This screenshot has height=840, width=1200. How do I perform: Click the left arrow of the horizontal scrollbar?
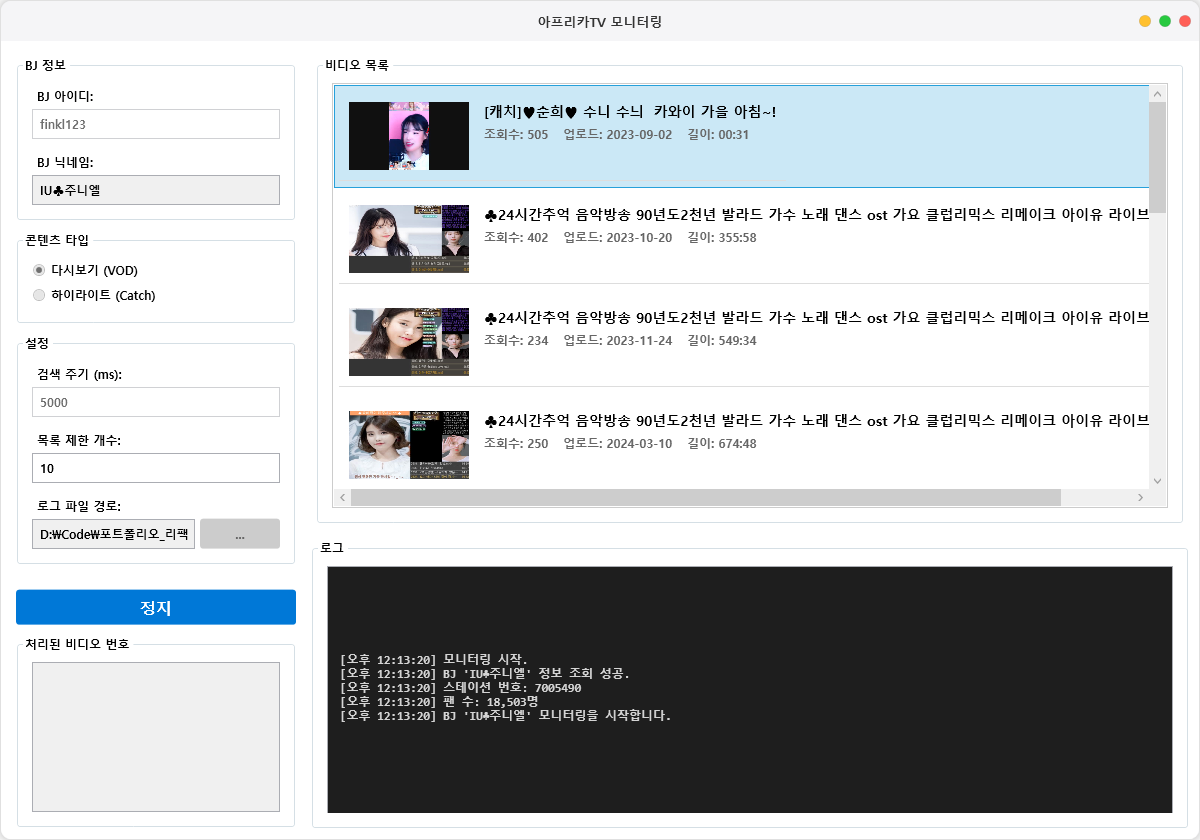click(x=341, y=497)
